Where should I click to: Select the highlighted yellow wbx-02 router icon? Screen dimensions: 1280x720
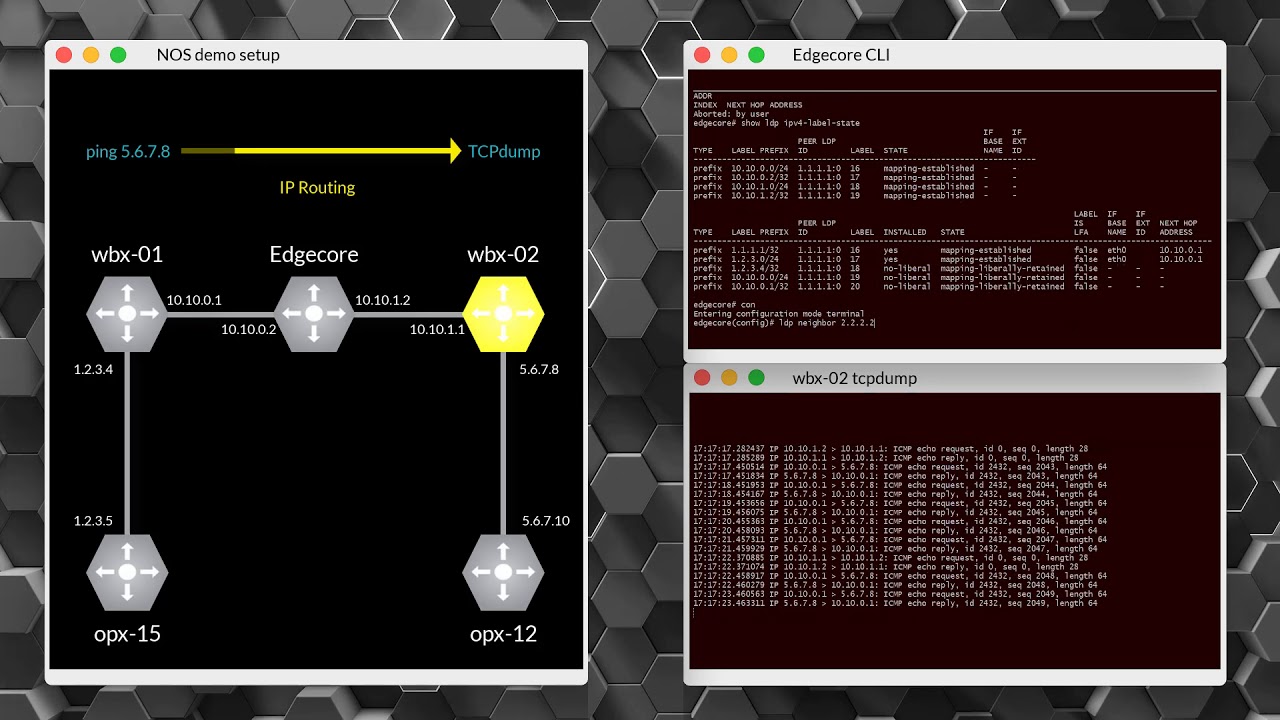coord(503,314)
